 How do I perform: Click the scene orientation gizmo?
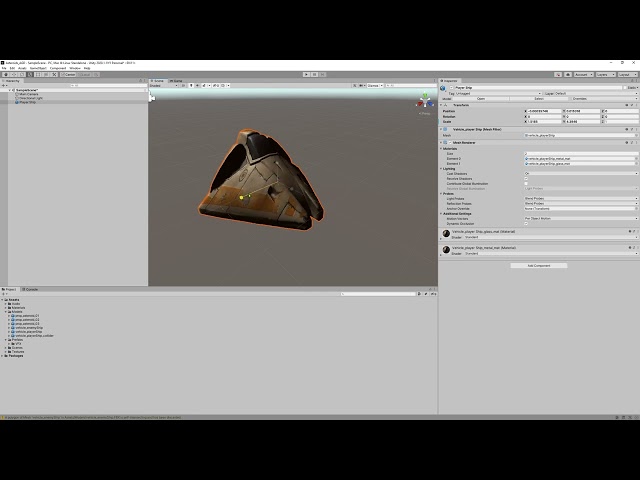click(x=425, y=101)
